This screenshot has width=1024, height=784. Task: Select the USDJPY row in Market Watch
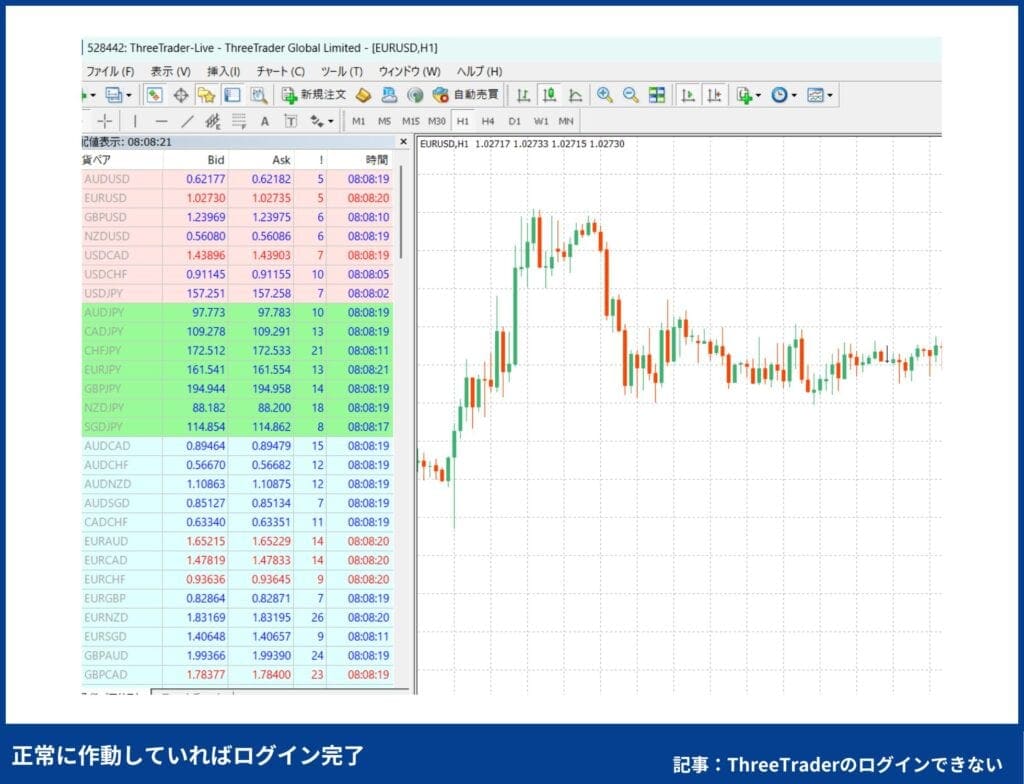(238, 293)
